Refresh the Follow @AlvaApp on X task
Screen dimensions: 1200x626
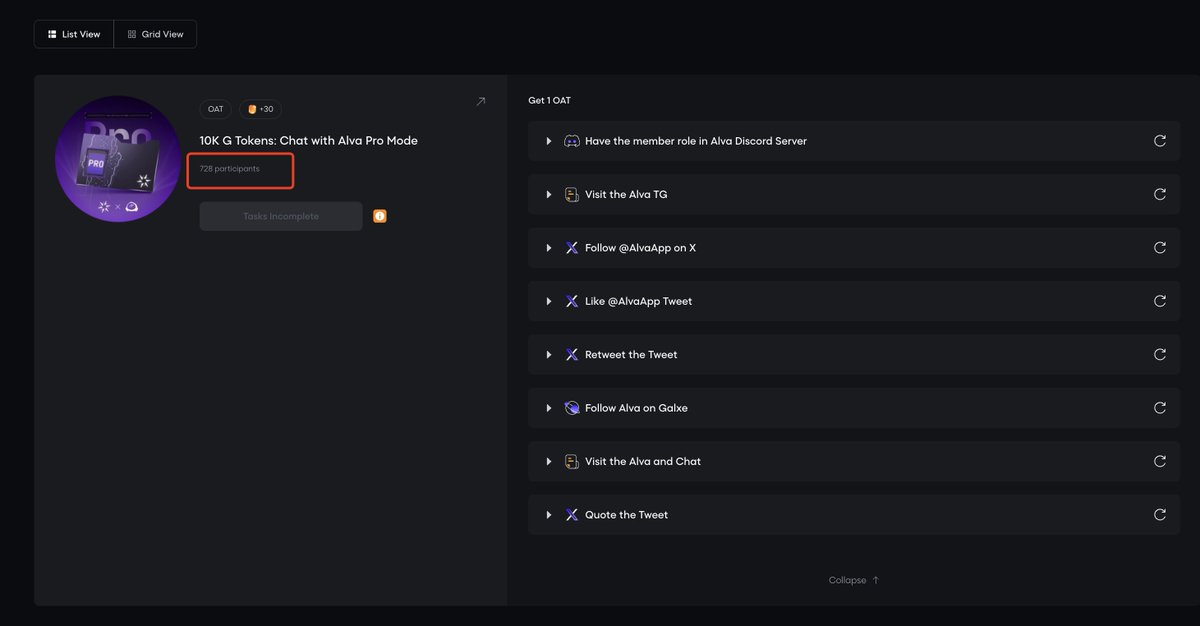click(x=1160, y=248)
